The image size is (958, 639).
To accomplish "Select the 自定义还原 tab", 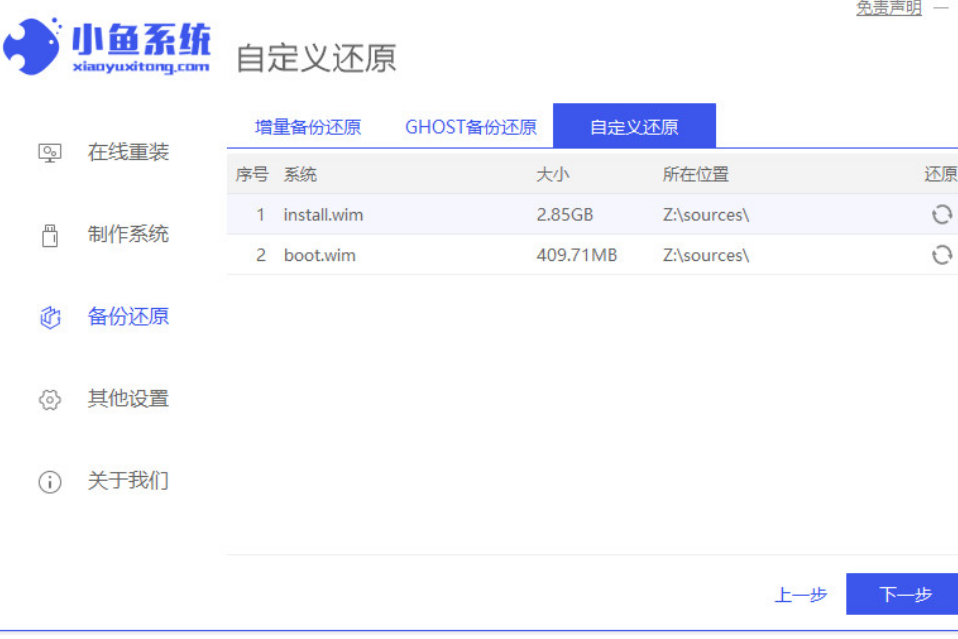I will coord(634,127).
